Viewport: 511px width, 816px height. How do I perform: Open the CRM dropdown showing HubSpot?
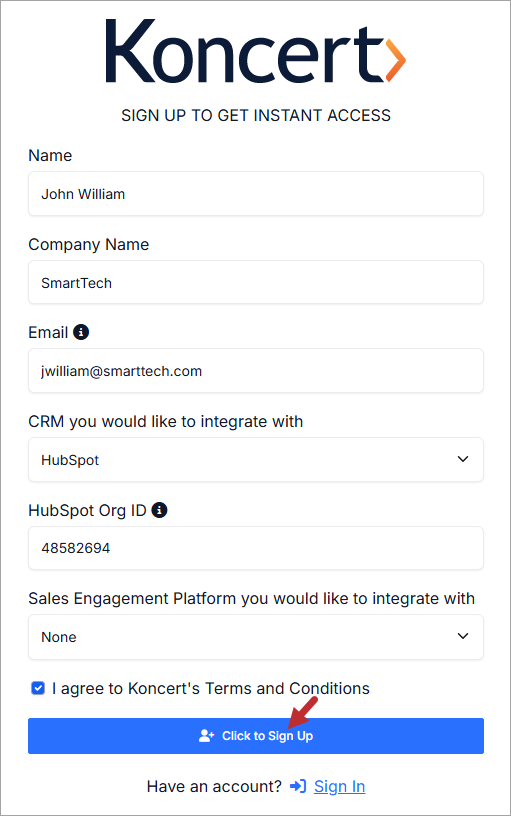[256, 460]
